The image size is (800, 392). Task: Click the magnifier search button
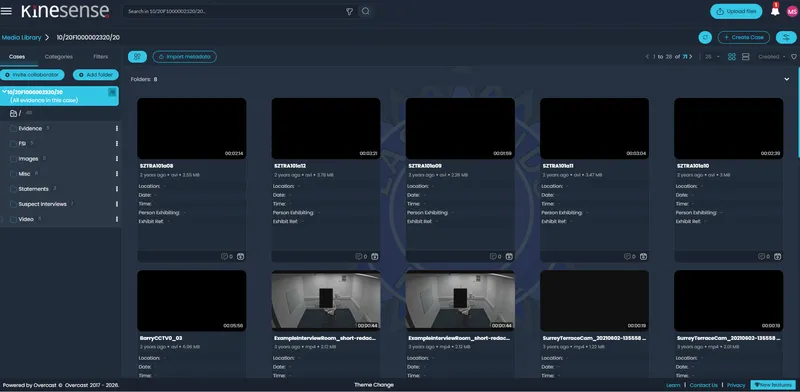pyautogui.click(x=365, y=11)
